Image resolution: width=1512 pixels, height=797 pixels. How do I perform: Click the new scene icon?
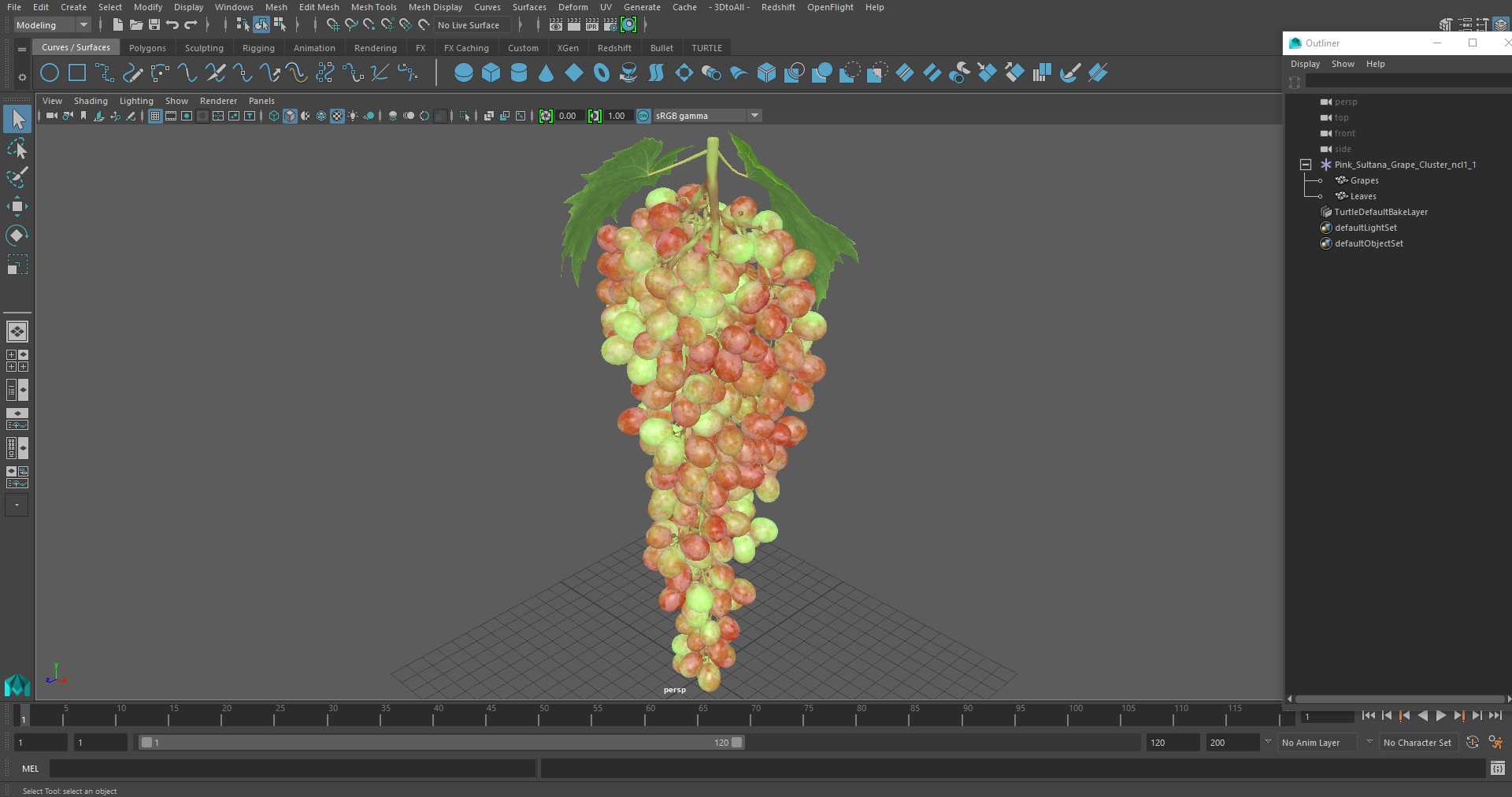point(117,25)
